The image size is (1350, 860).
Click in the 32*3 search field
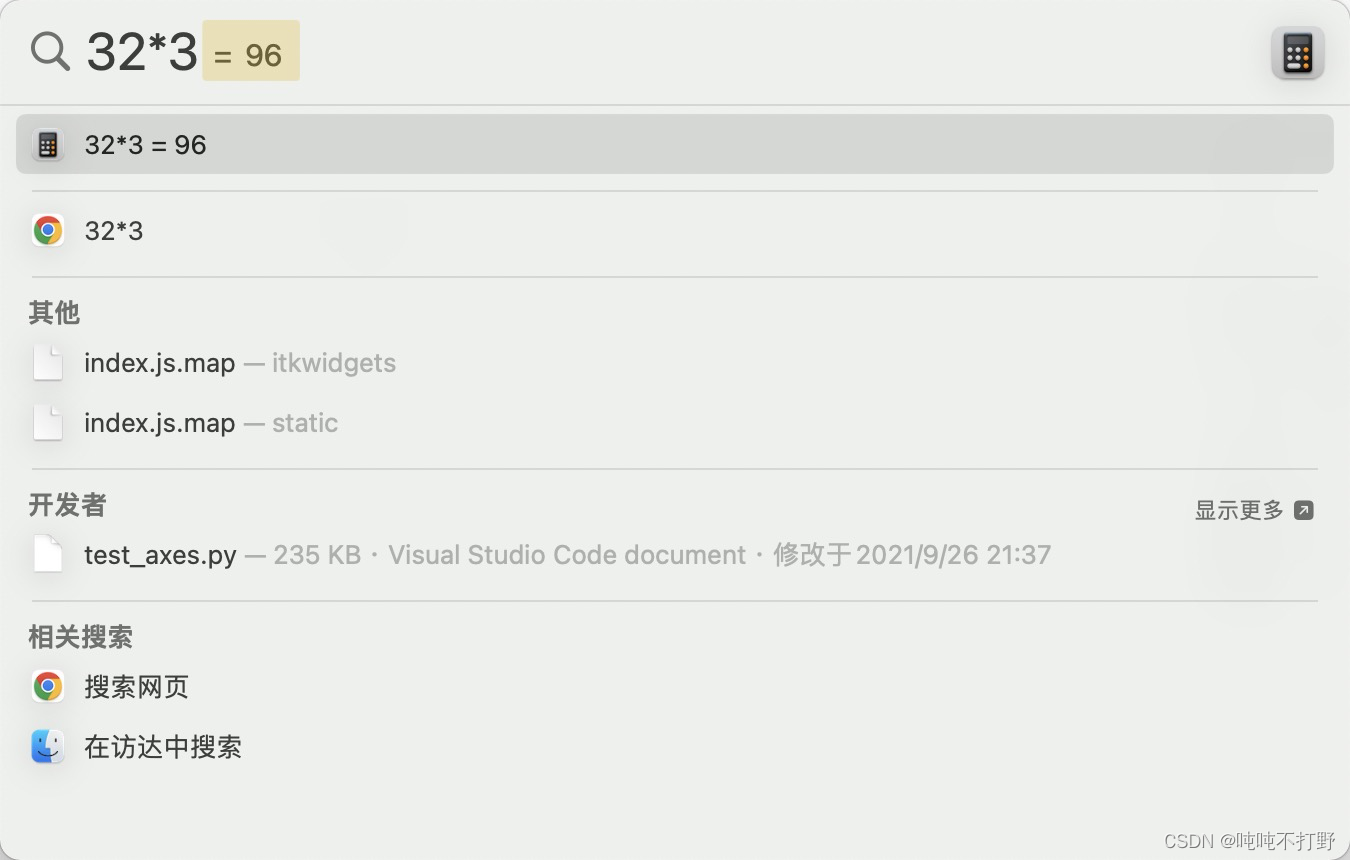142,52
